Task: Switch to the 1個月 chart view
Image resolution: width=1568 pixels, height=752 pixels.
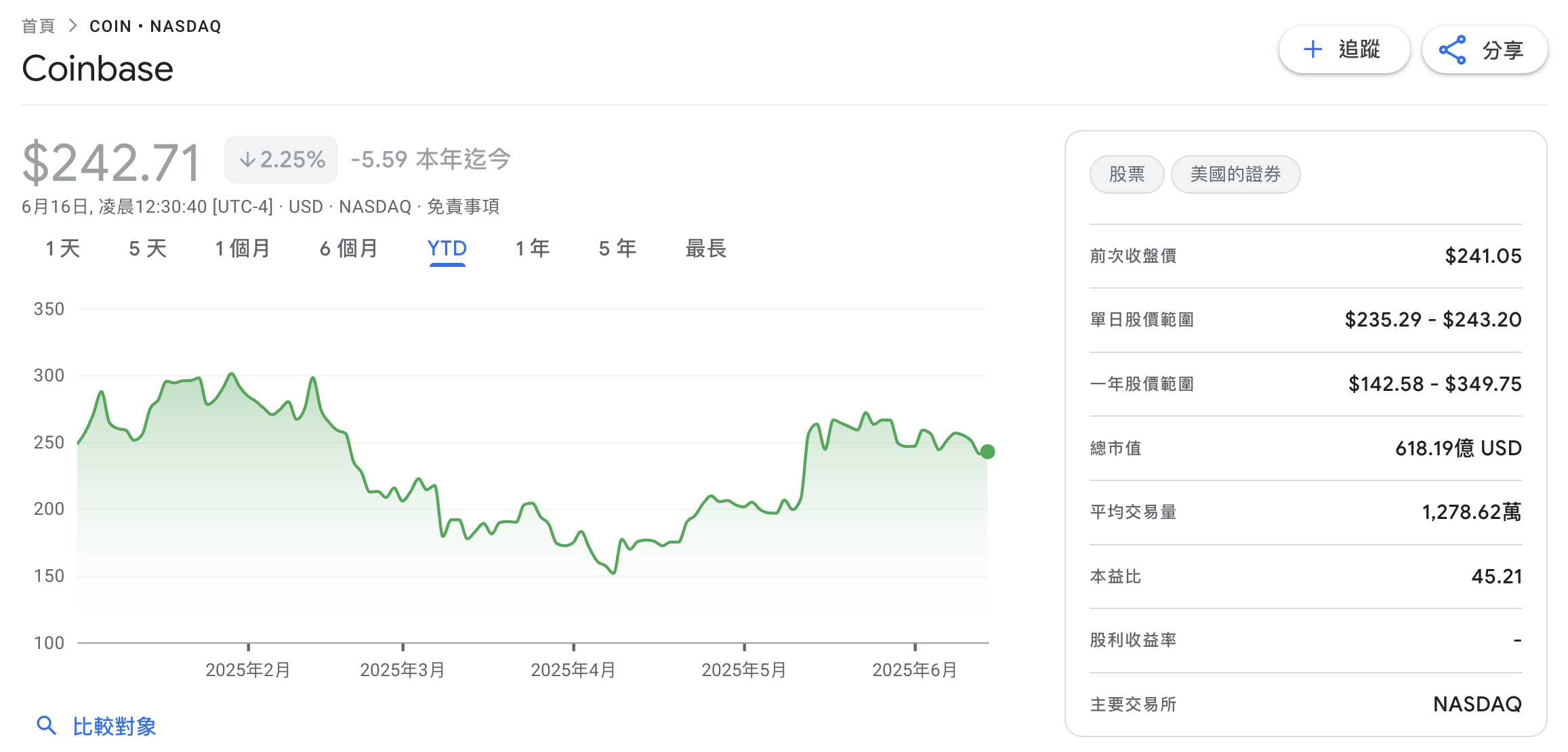Action: [241, 249]
